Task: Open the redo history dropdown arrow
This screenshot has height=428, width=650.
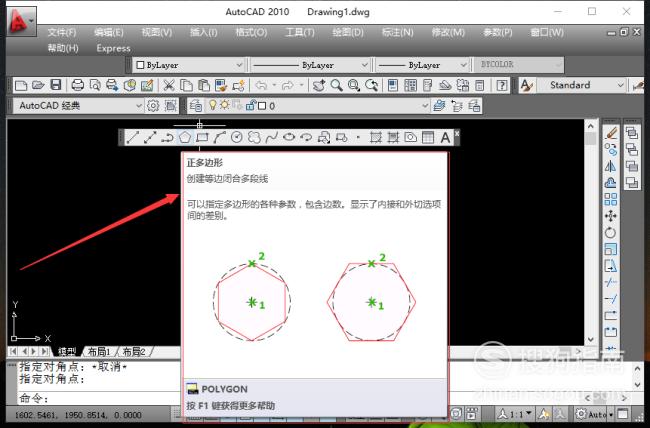Action: tap(301, 85)
